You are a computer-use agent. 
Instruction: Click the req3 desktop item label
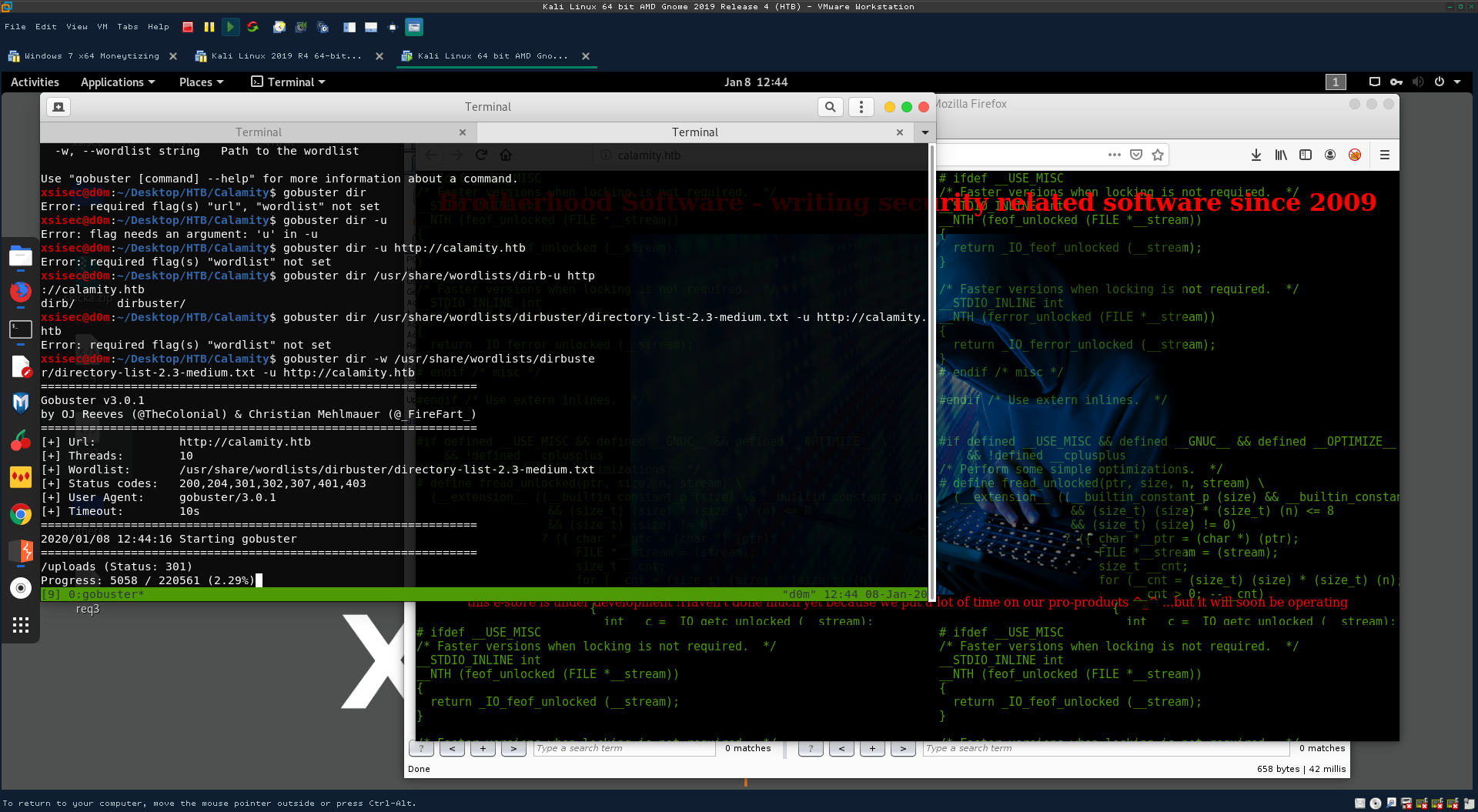88,609
